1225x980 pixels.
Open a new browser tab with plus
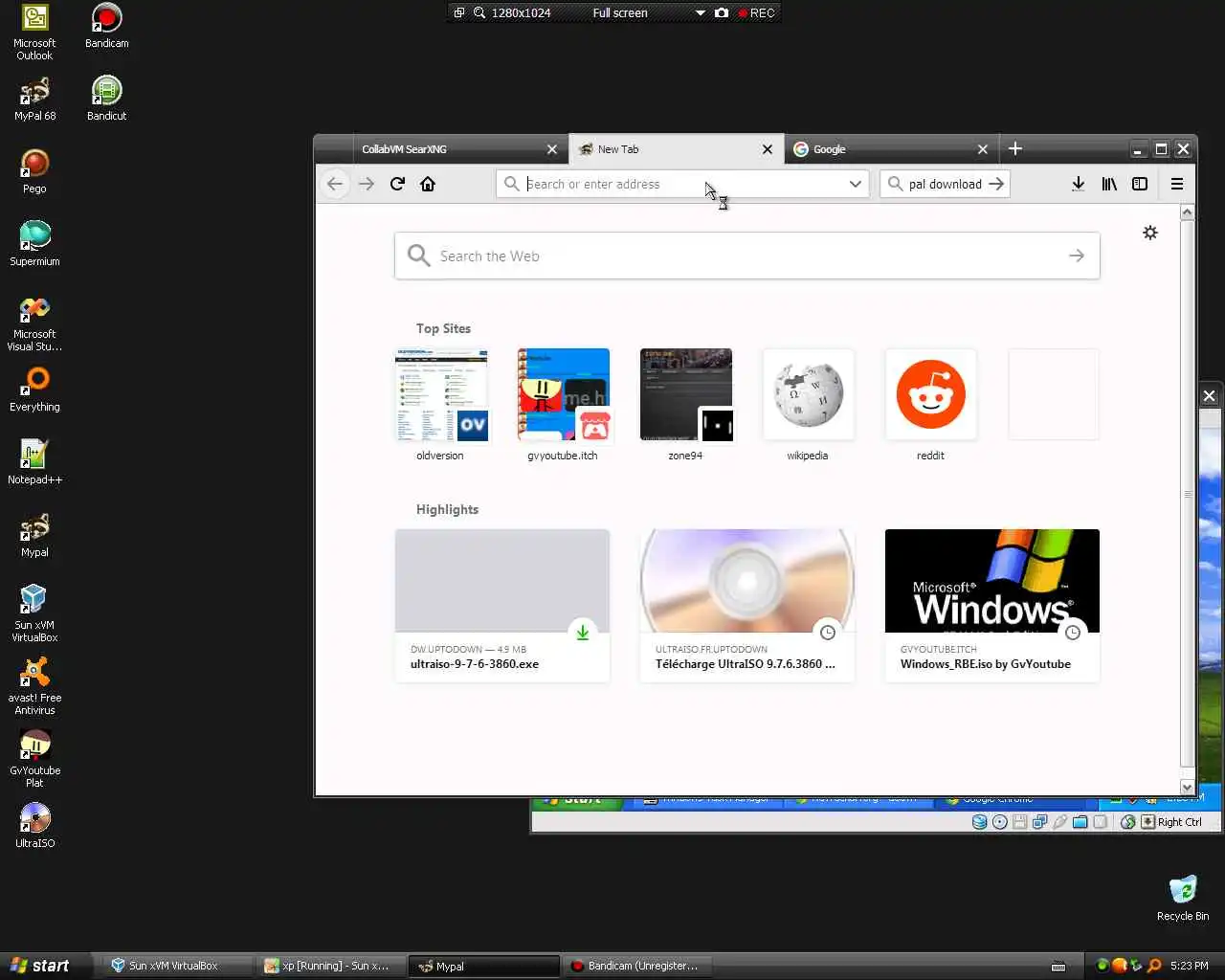pos(1015,148)
